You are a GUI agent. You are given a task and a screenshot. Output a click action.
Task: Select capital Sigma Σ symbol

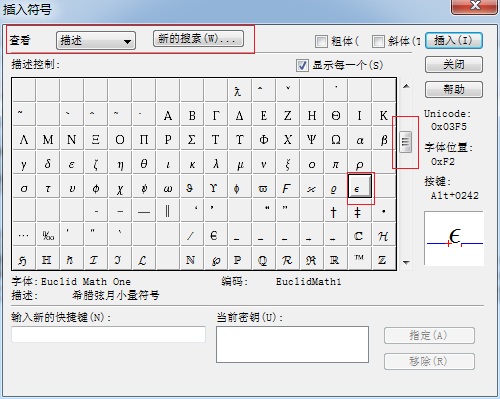[x=192, y=140]
